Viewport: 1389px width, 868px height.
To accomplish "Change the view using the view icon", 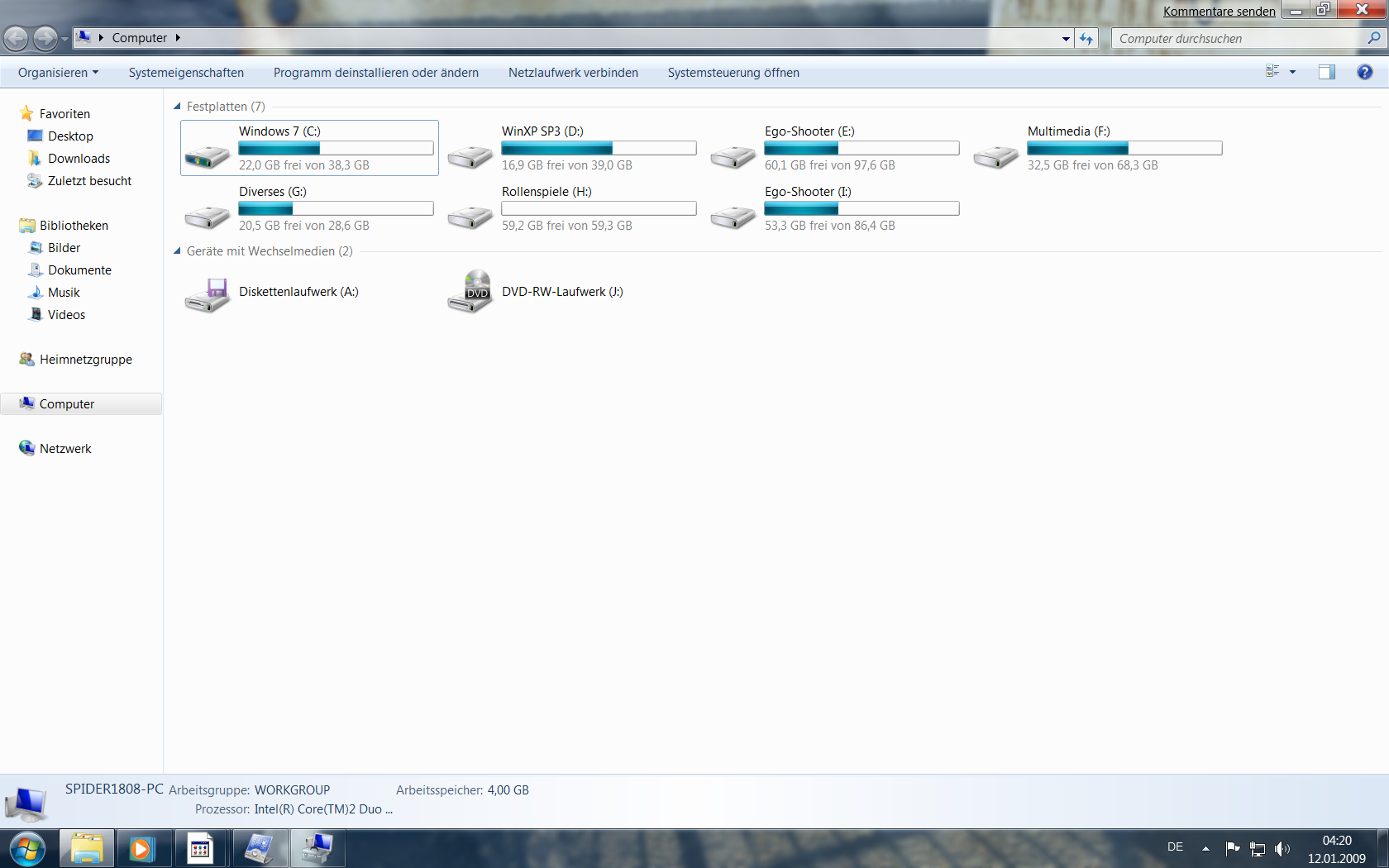I will 1272,72.
